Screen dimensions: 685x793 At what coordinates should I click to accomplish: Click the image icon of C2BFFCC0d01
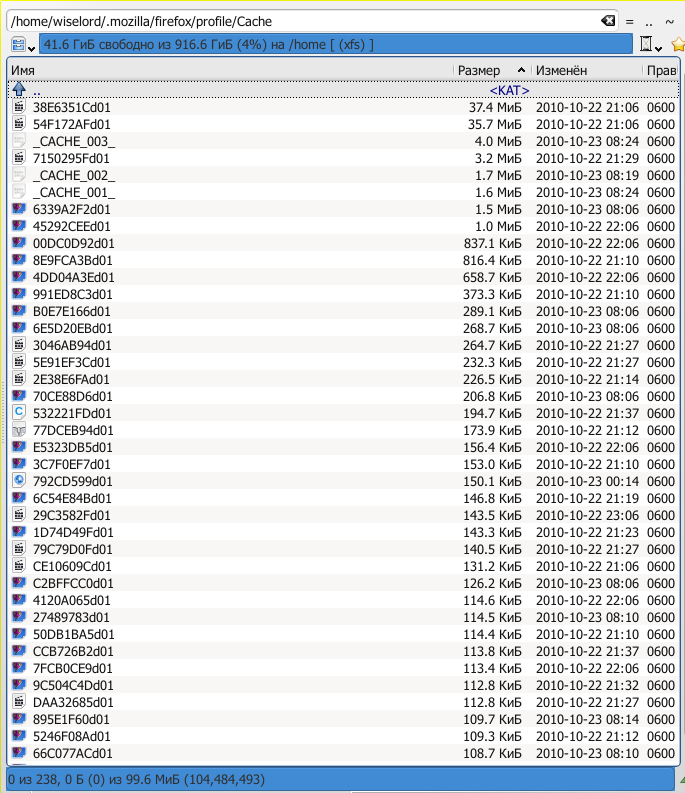tap(19, 583)
